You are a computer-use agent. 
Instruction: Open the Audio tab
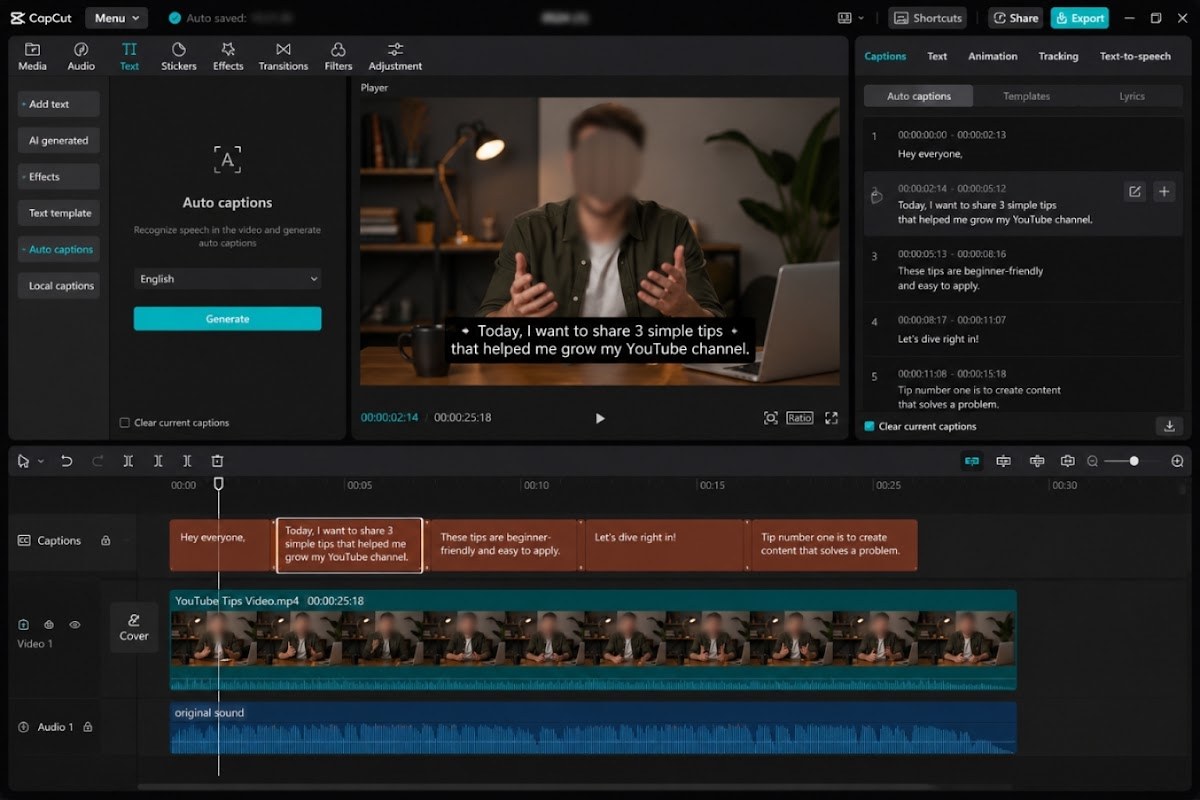[x=81, y=56]
